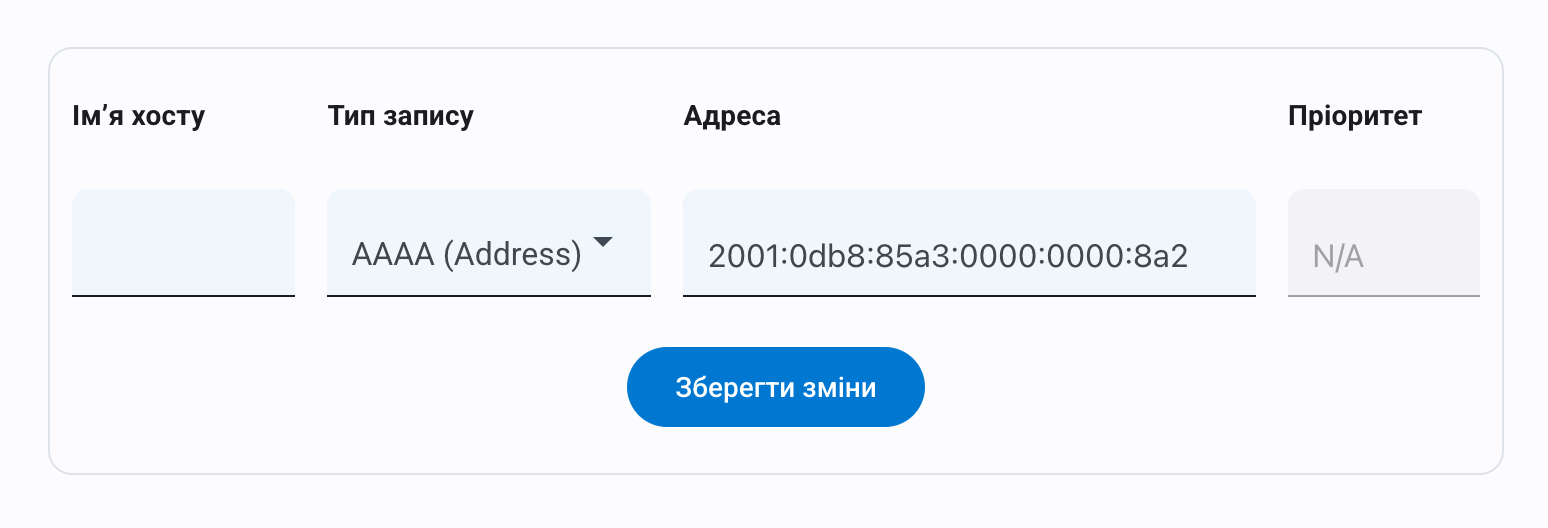Click the Тип запису column label
This screenshot has height=528, width=1548.
click(x=400, y=116)
